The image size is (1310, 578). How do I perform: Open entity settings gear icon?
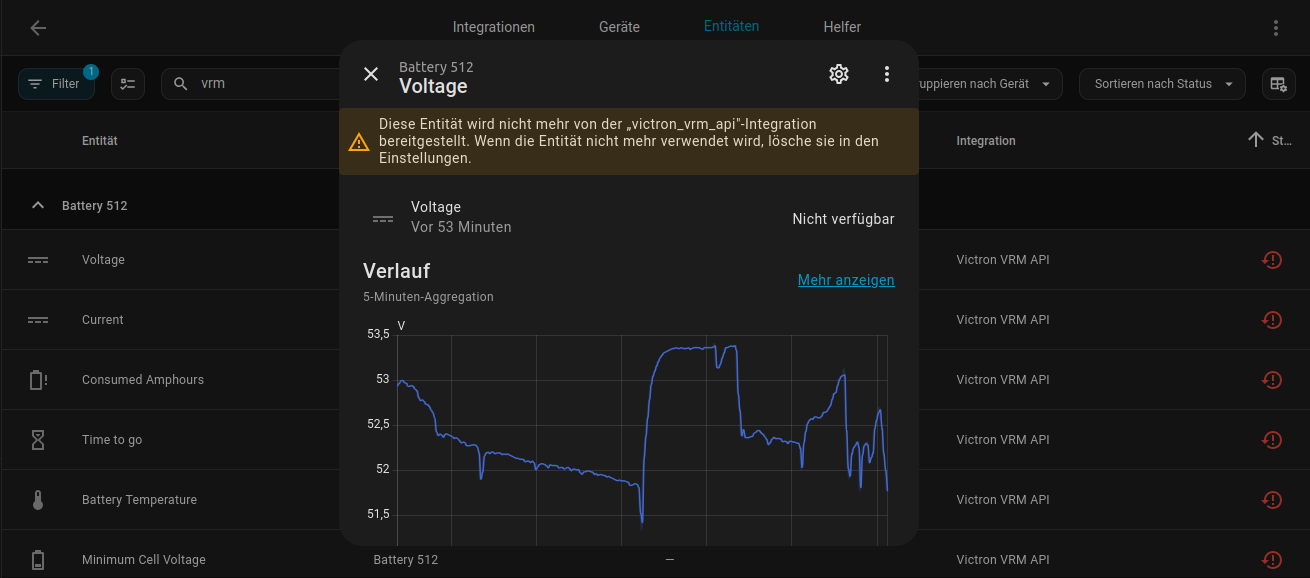point(839,74)
